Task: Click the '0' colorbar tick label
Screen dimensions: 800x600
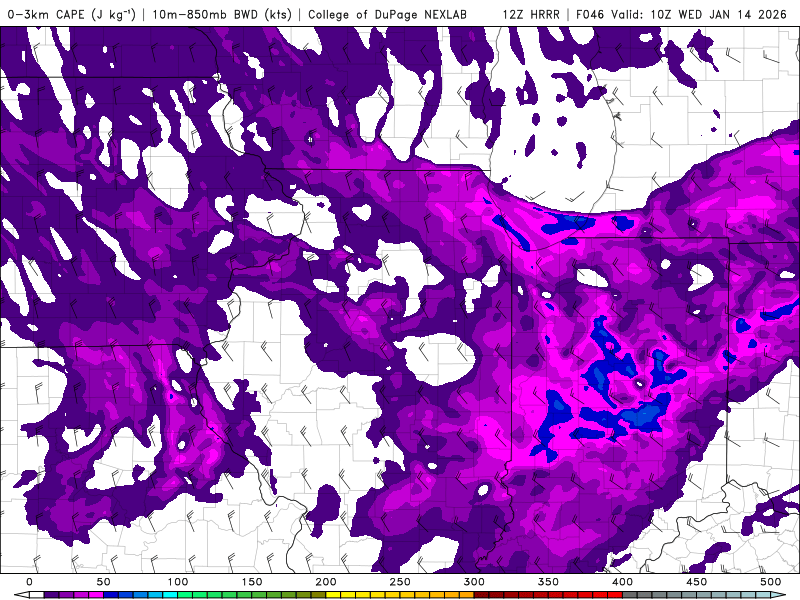Action: 29,582
